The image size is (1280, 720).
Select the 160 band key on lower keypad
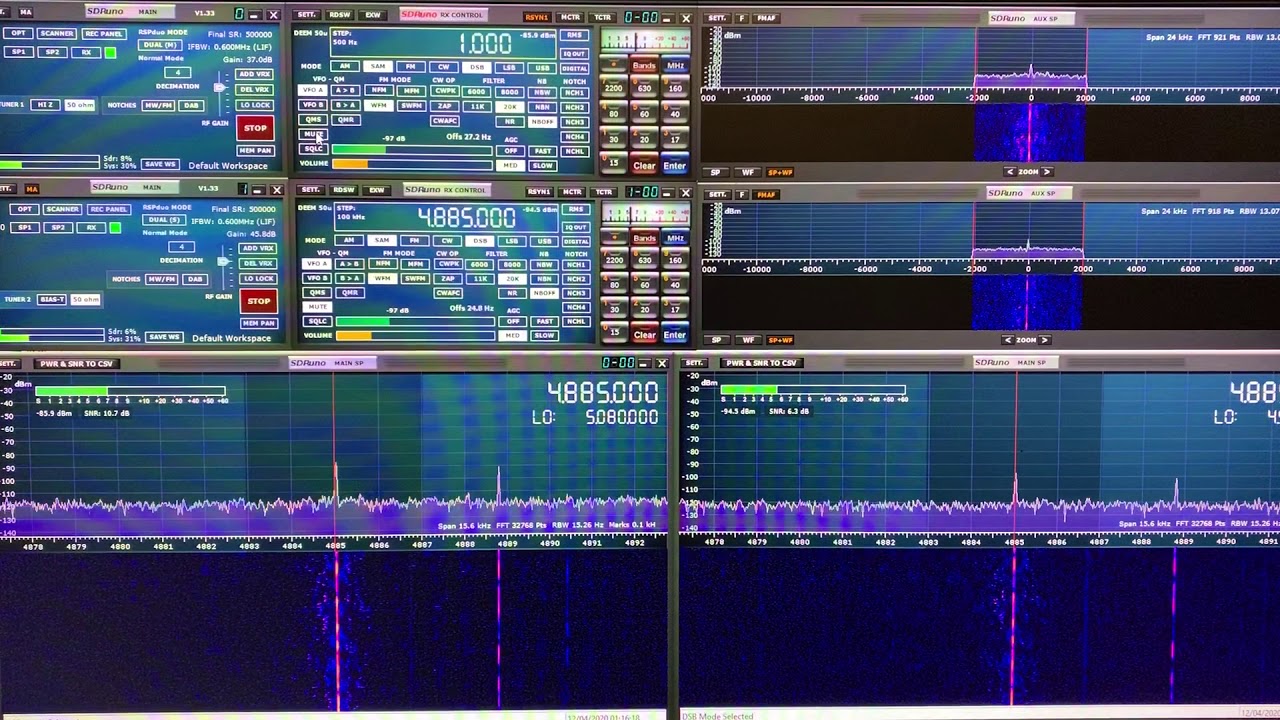[675, 260]
